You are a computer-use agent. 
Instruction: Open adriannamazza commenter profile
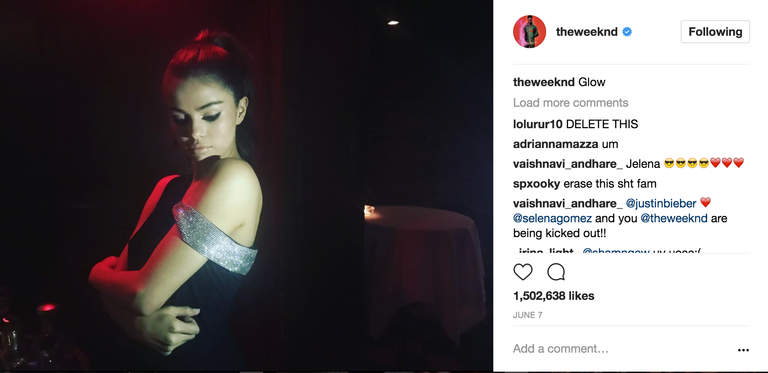pyautogui.click(x=555, y=144)
